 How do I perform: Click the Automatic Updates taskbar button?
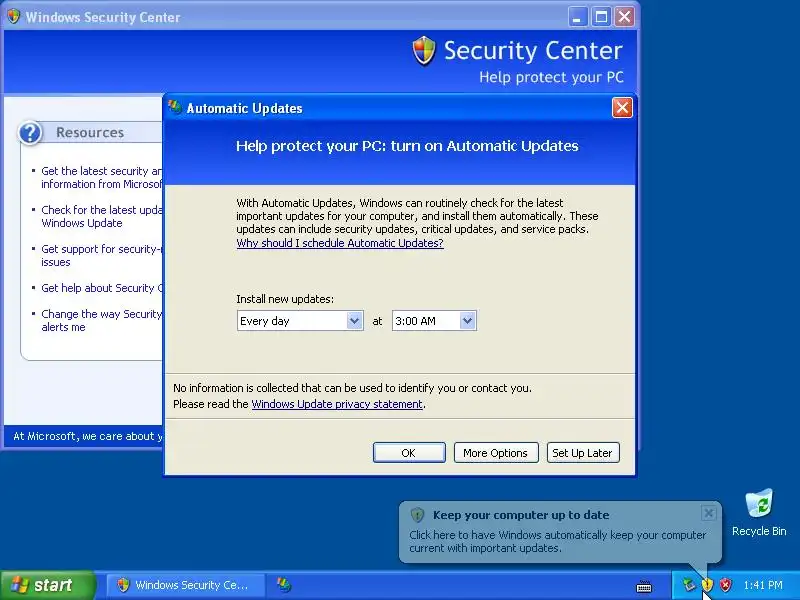284,585
